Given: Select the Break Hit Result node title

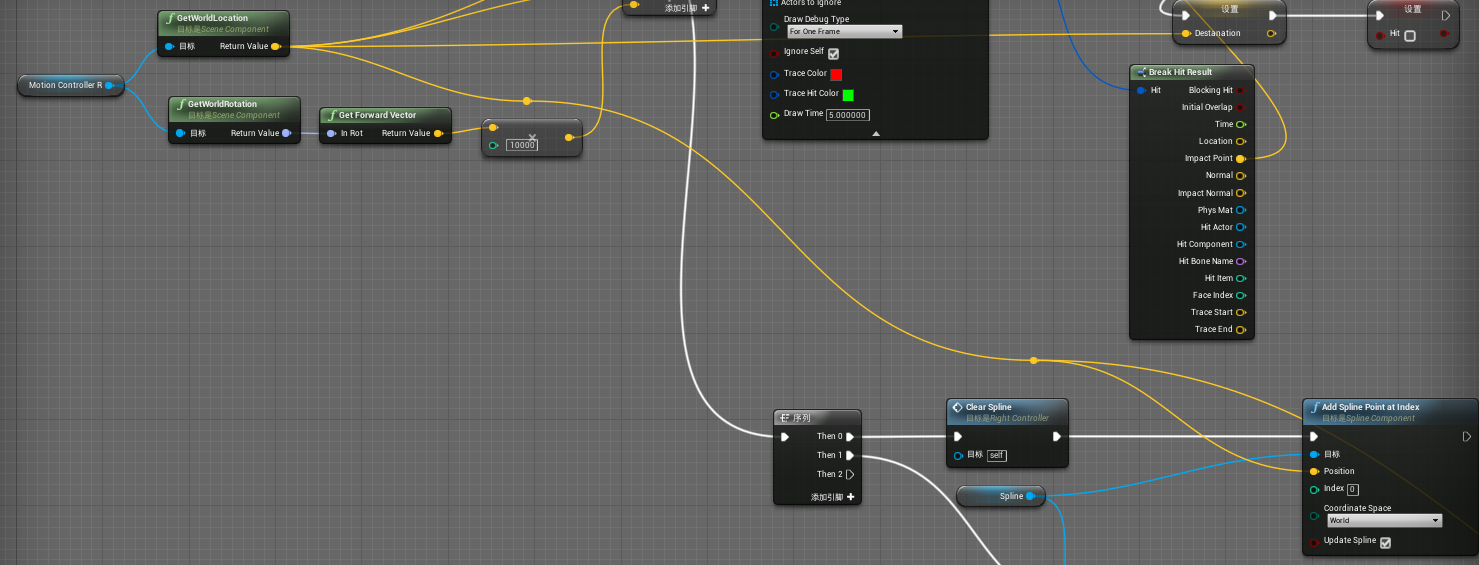Looking at the screenshot, I should point(1180,72).
